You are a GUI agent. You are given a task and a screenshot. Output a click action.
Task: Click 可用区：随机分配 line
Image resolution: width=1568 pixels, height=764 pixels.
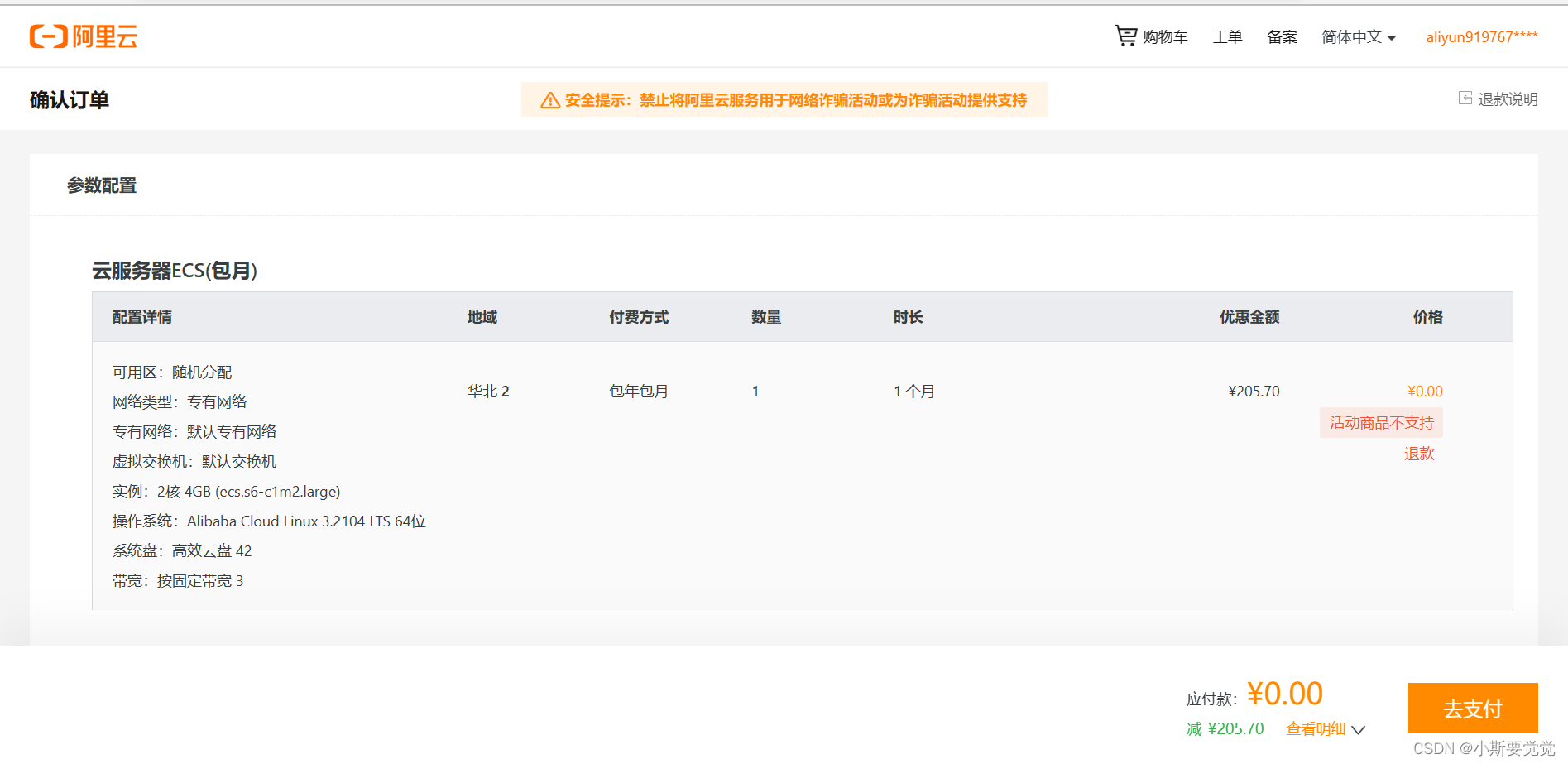[x=172, y=372]
